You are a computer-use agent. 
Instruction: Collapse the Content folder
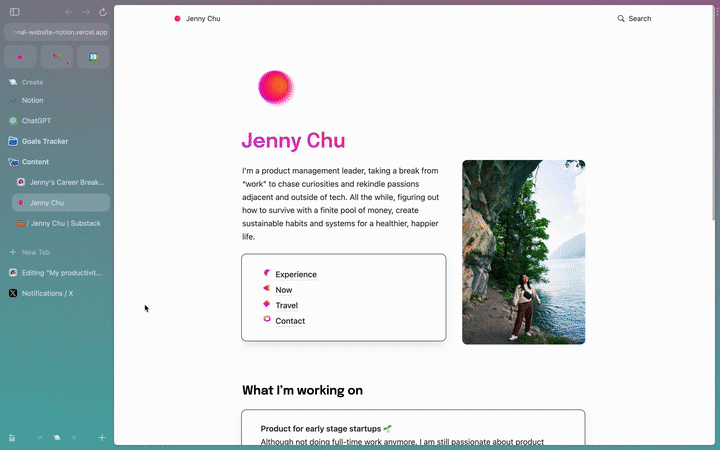57,162
